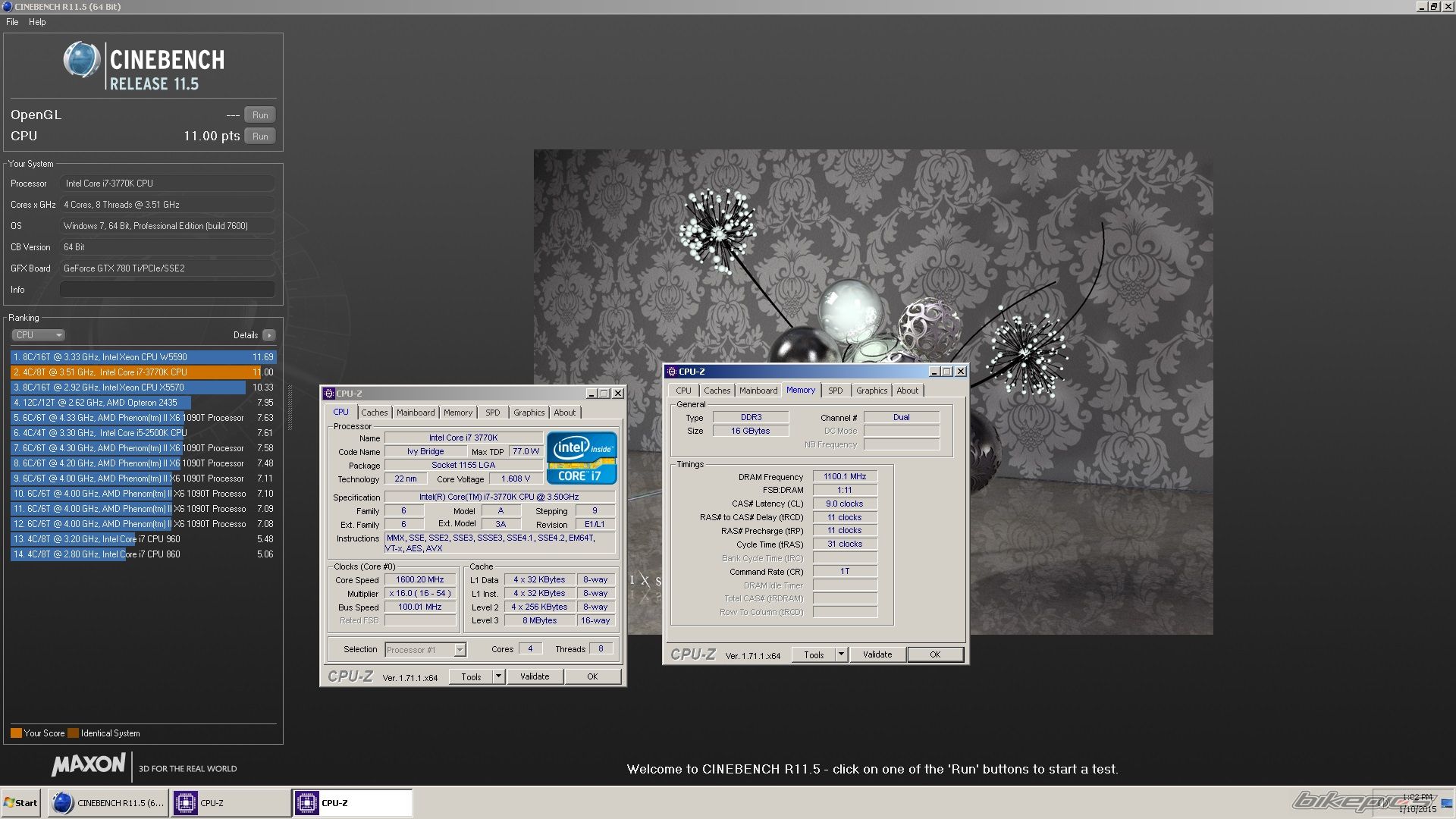The width and height of the screenshot is (1456, 819).
Task: Click the memory Size value 16 GBytes
Action: click(x=751, y=431)
